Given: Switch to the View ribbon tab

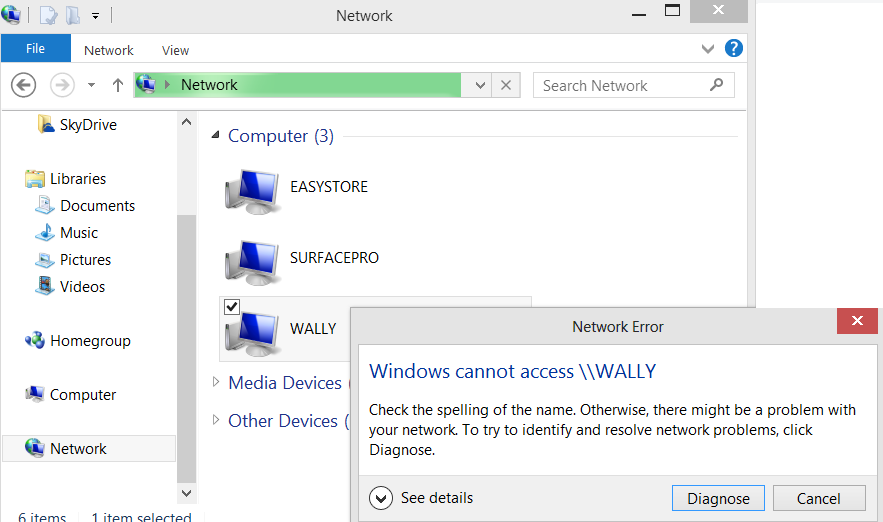Looking at the screenshot, I should click(x=175, y=50).
